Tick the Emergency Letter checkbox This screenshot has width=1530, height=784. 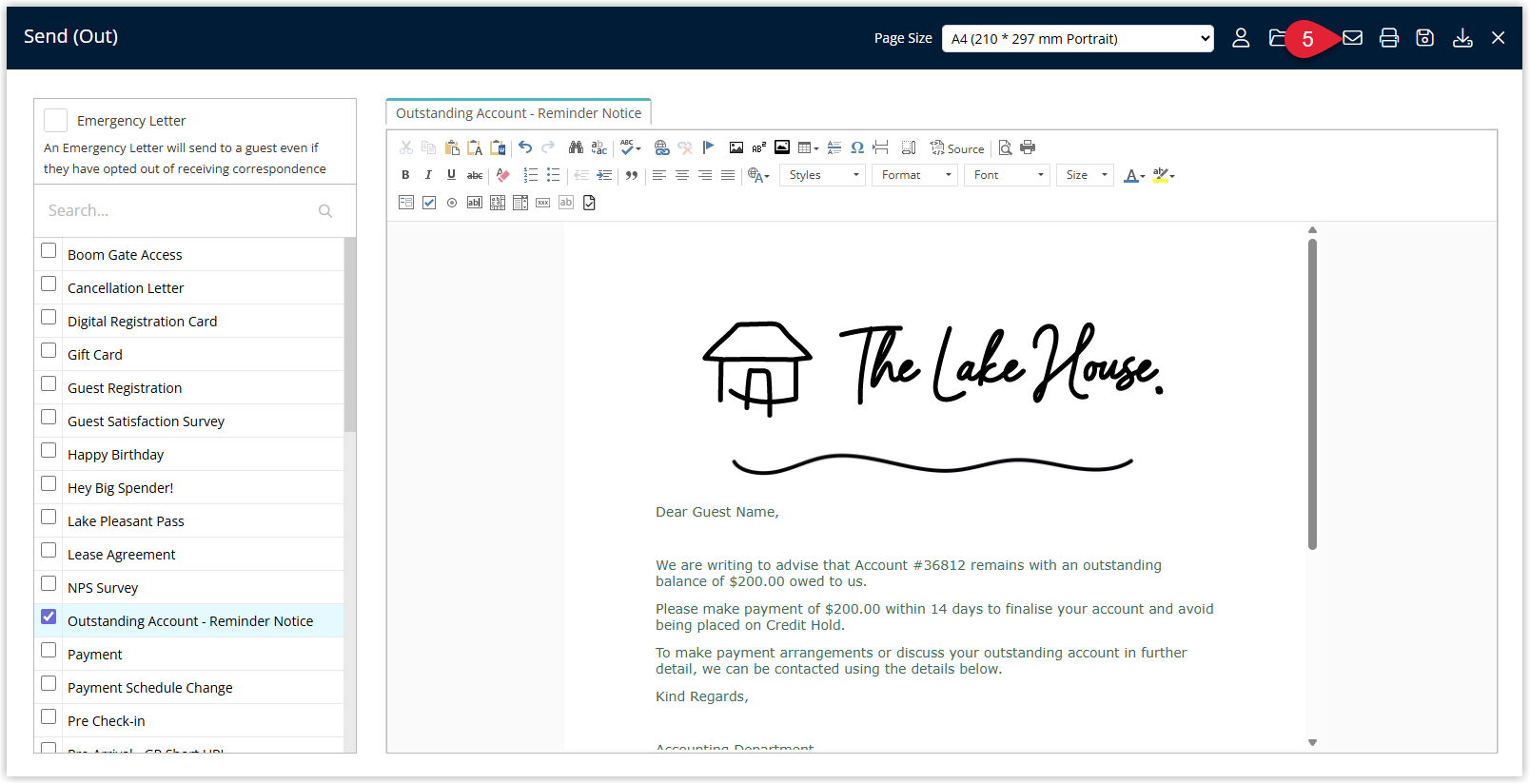[56, 120]
